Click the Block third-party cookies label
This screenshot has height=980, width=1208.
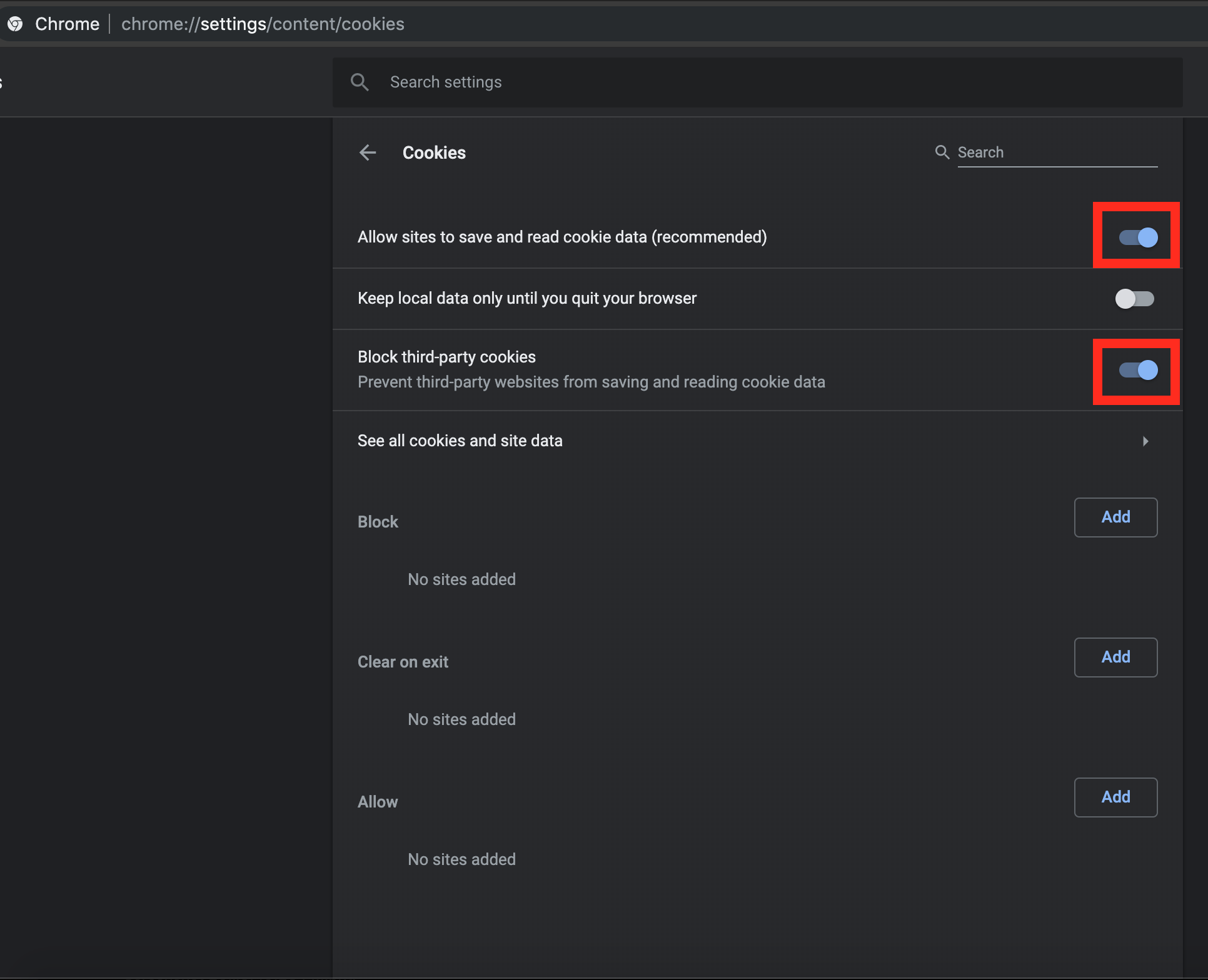[x=446, y=357]
